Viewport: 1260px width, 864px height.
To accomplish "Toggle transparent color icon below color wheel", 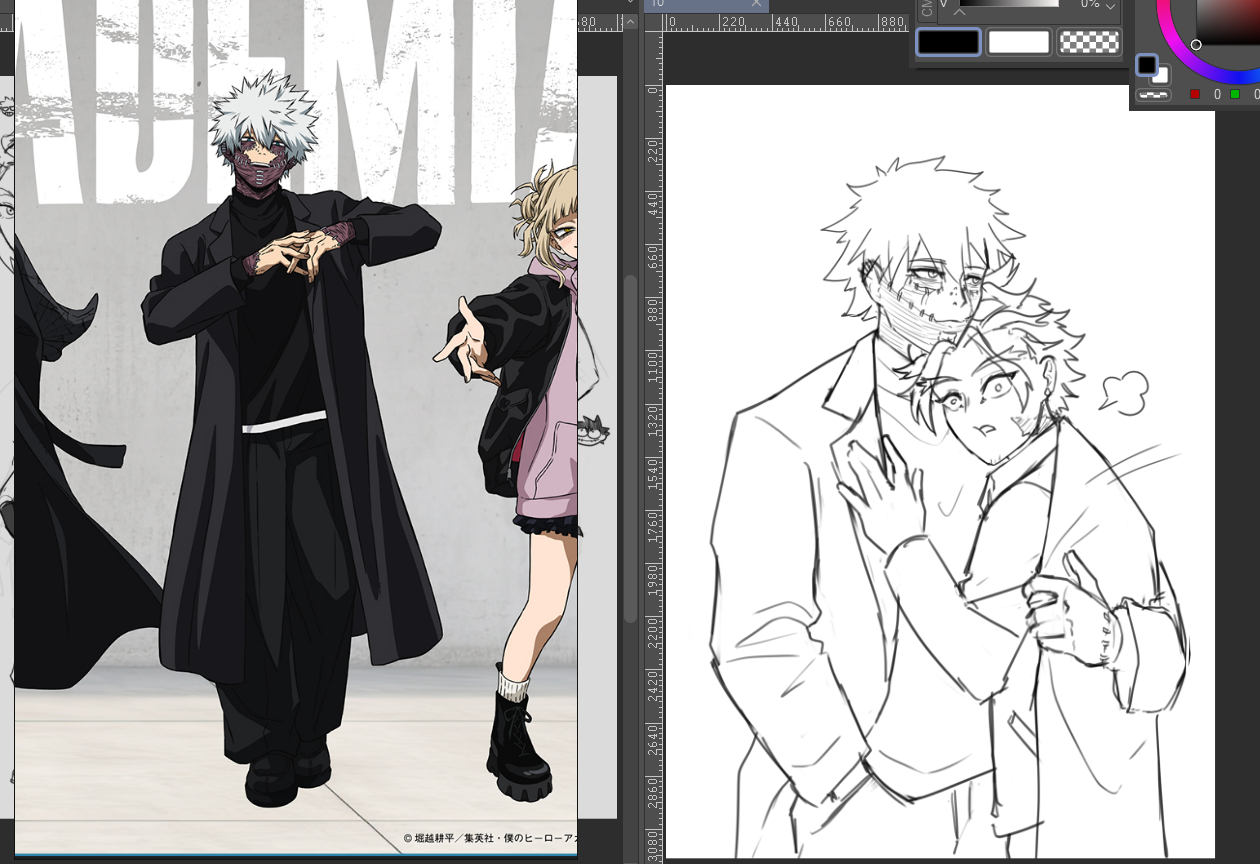I will point(1155,95).
